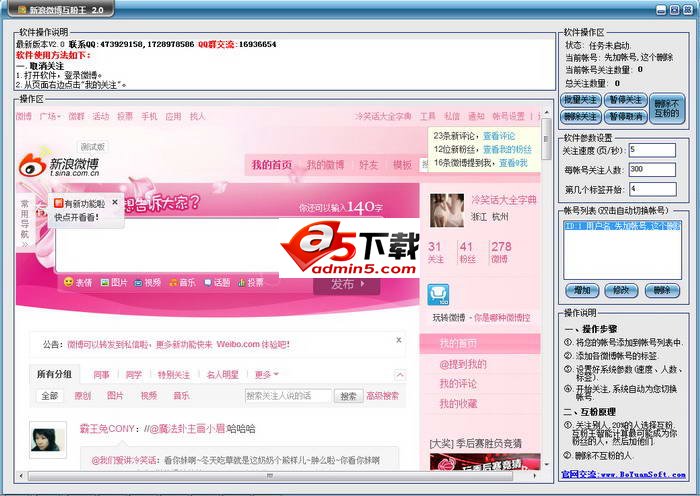The image size is (700, 496).
Task: Open the blue 玩转微博 sofa icon
Action: (x=438, y=295)
